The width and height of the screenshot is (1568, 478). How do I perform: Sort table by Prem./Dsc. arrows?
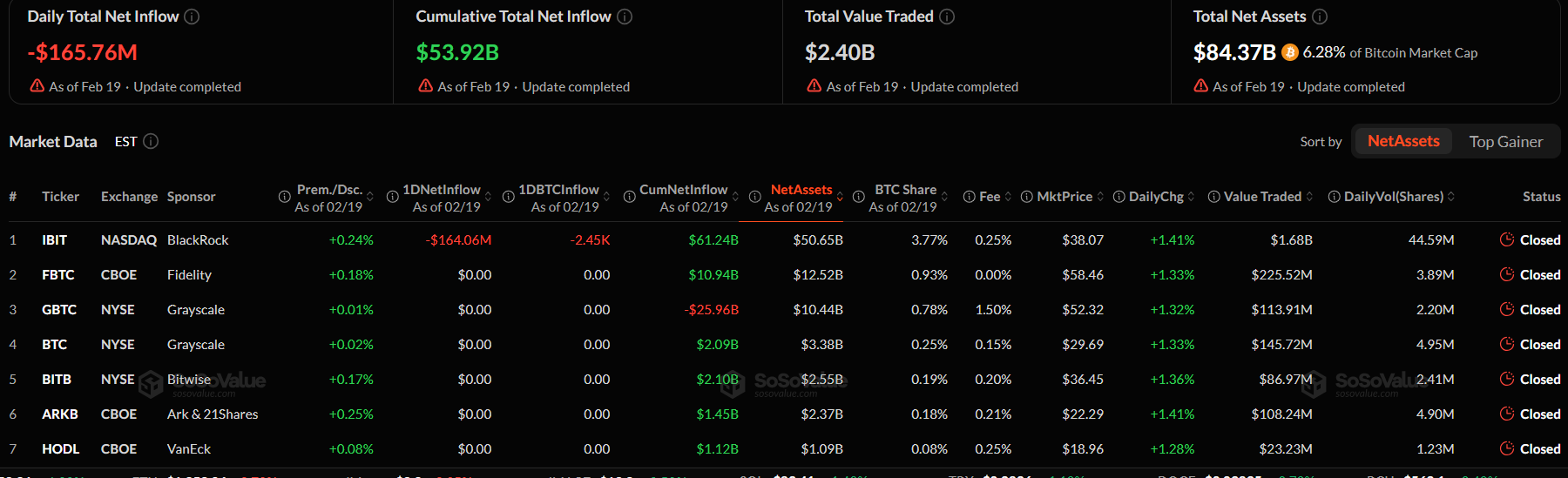click(x=370, y=197)
